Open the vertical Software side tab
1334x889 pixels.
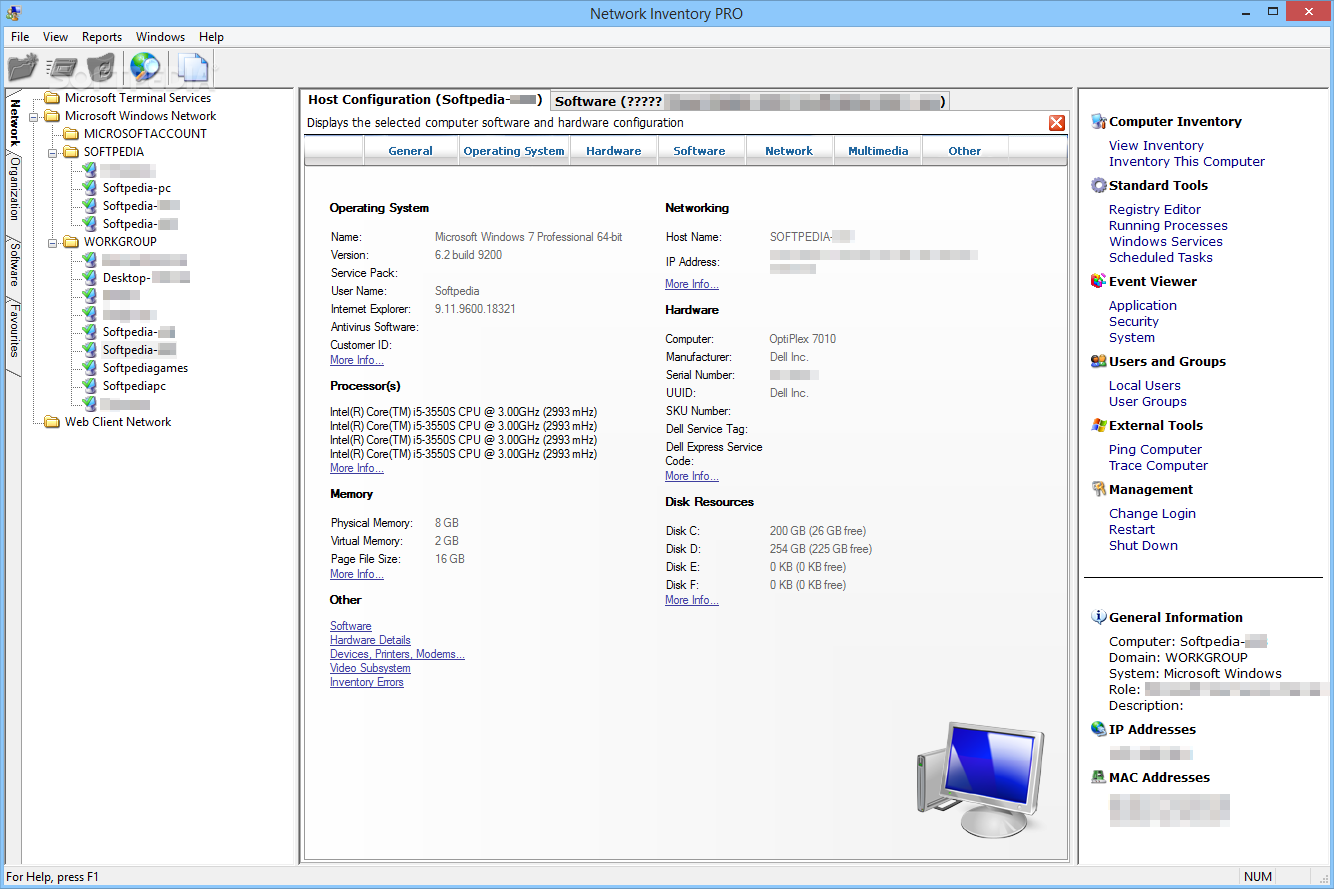(14, 263)
